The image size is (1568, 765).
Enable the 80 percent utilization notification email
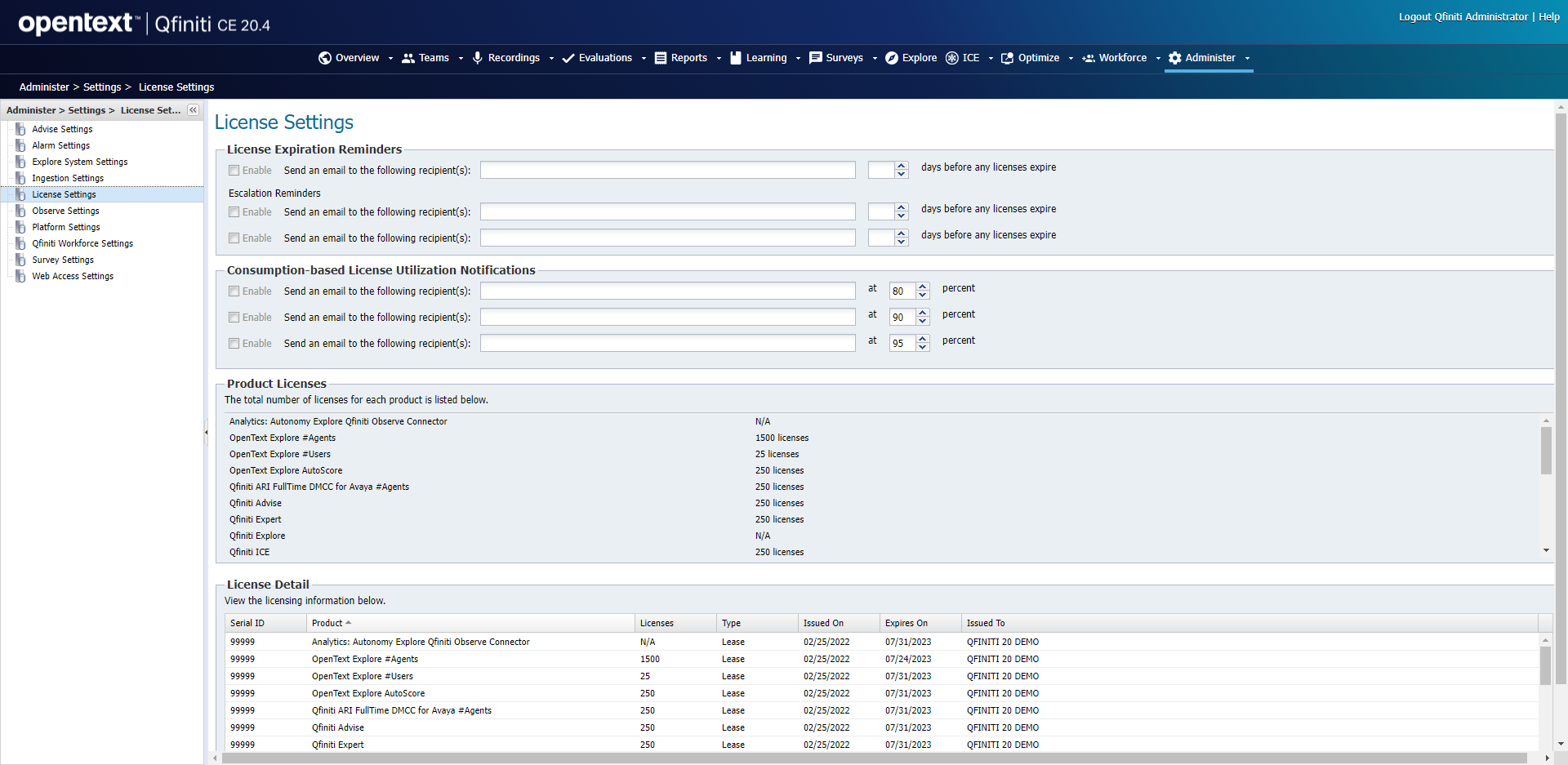pos(234,291)
